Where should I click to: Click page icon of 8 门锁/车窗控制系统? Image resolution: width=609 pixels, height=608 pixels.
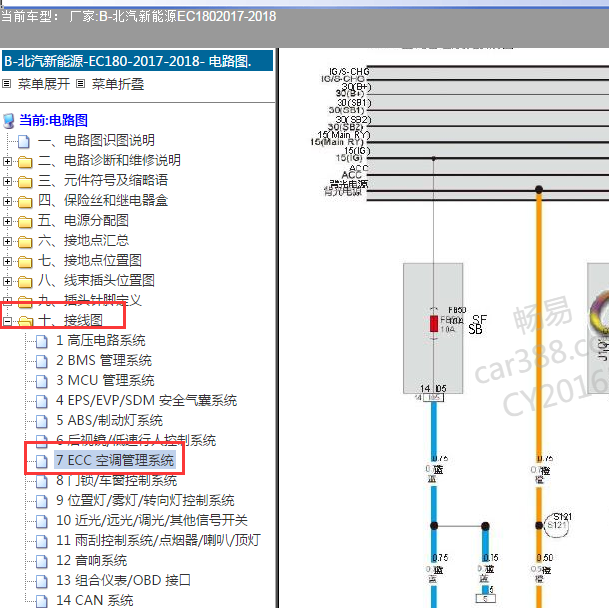pos(42,482)
